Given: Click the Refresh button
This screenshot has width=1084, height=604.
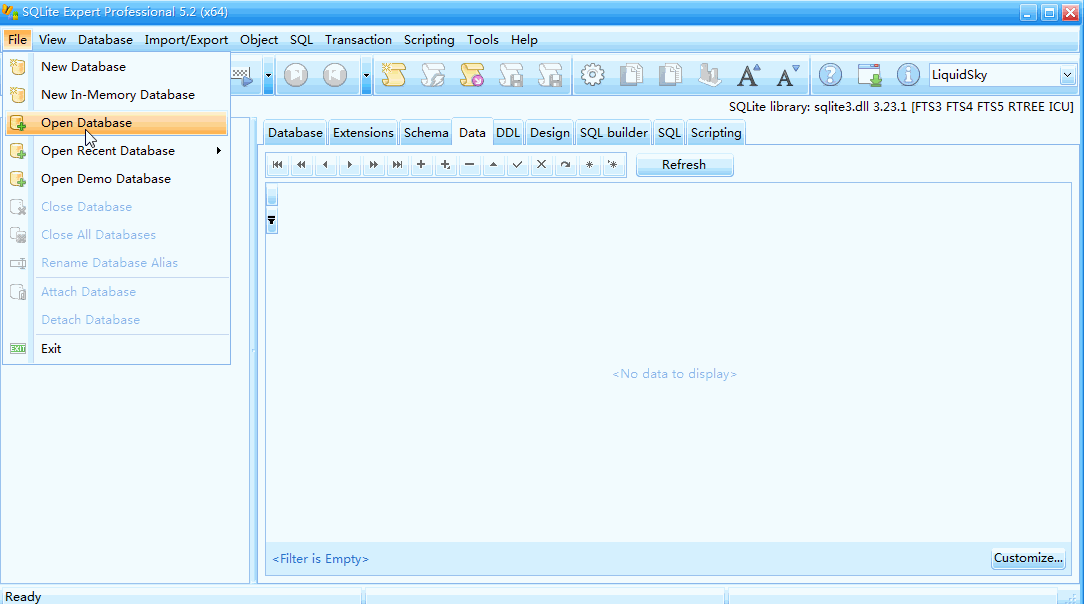Looking at the screenshot, I should 684,165.
